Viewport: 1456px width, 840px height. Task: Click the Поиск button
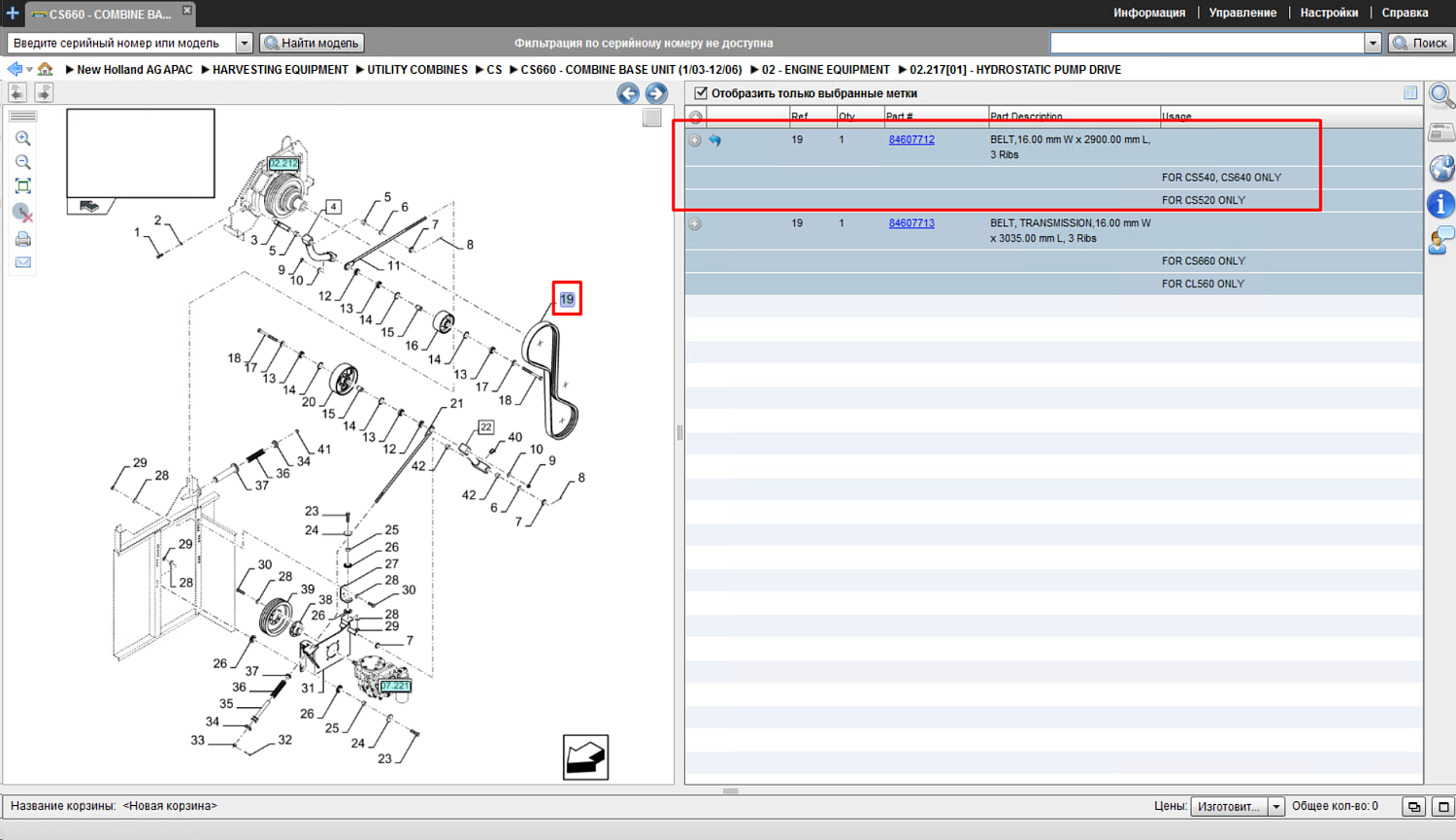[x=1421, y=43]
